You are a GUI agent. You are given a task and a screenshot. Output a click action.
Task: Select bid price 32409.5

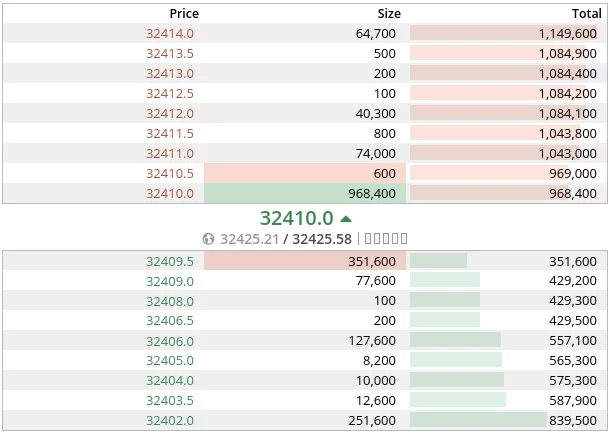[170, 261]
